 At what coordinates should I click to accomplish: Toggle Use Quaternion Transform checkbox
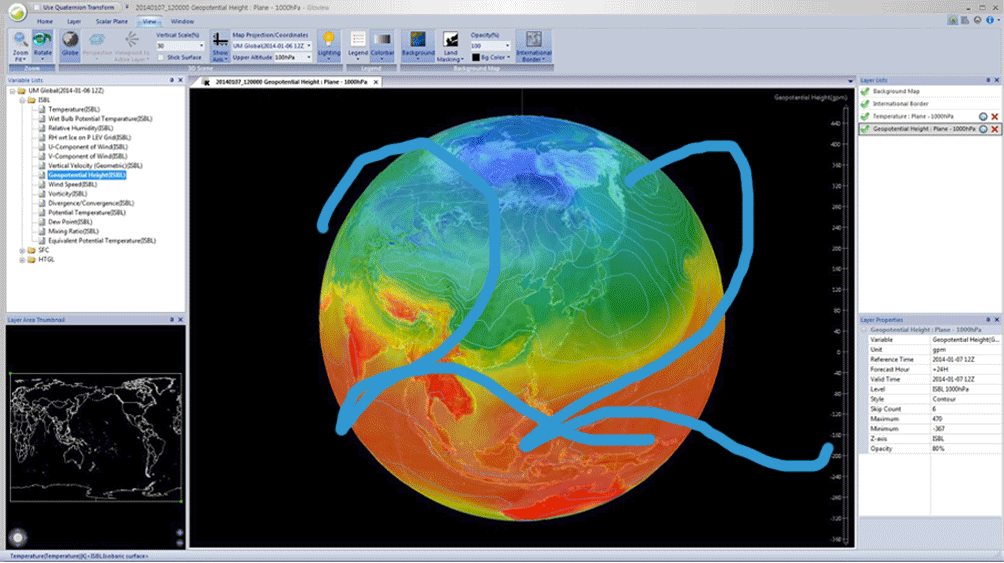[38, 8]
